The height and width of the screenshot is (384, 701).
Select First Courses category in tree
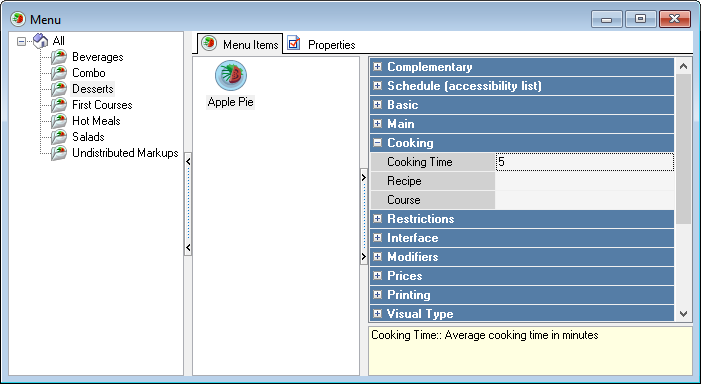coord(102,105)
